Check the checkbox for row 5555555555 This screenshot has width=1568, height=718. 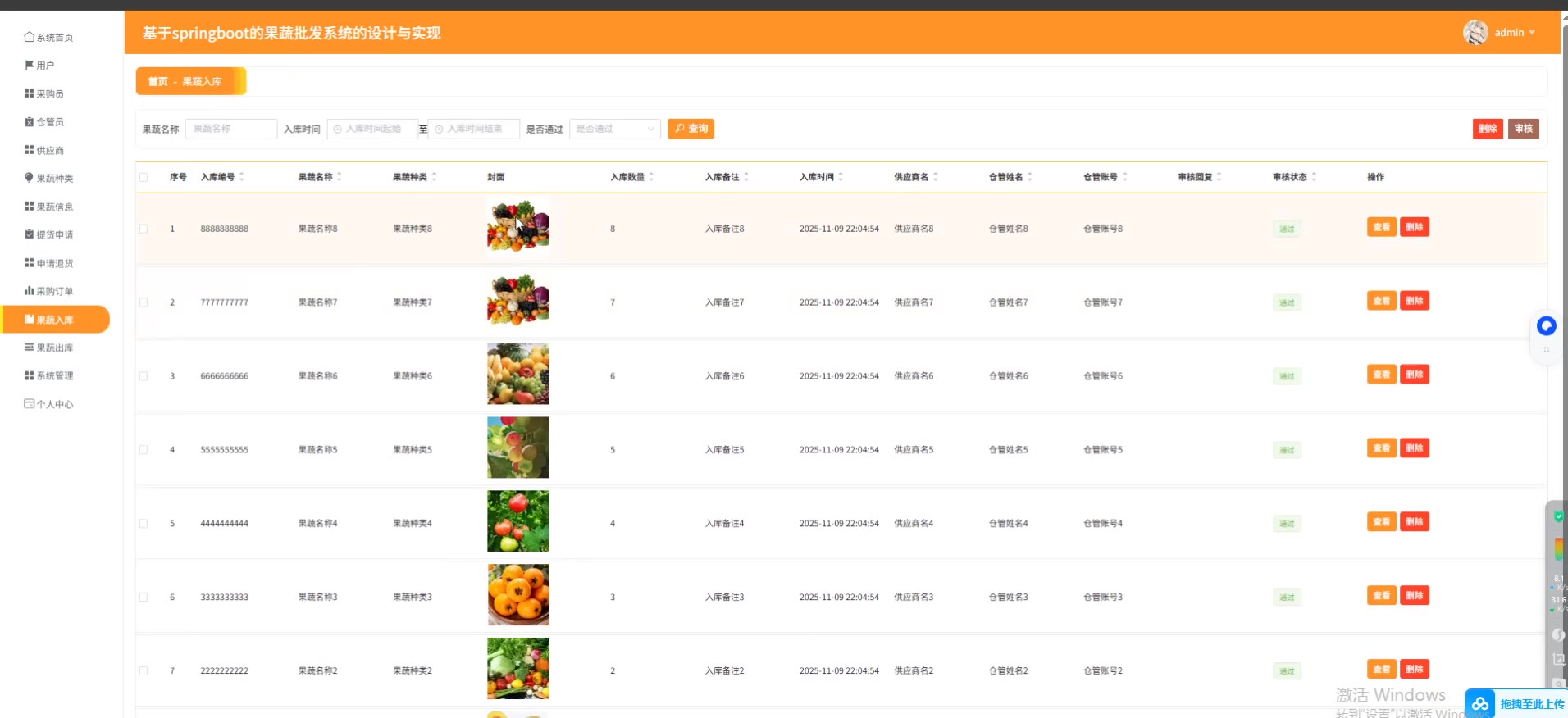click(x=144, y=450)
